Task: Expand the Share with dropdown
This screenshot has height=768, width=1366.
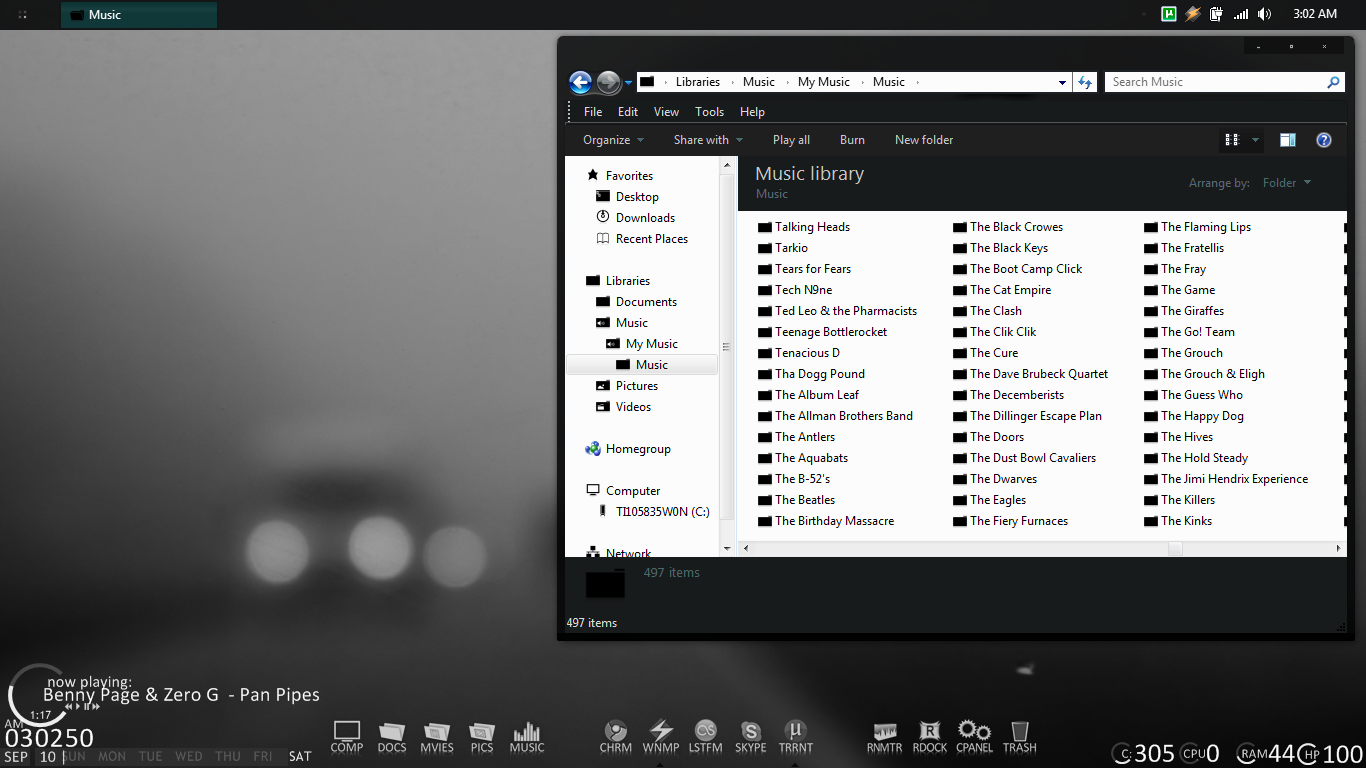Action: (x=708, y=140)
